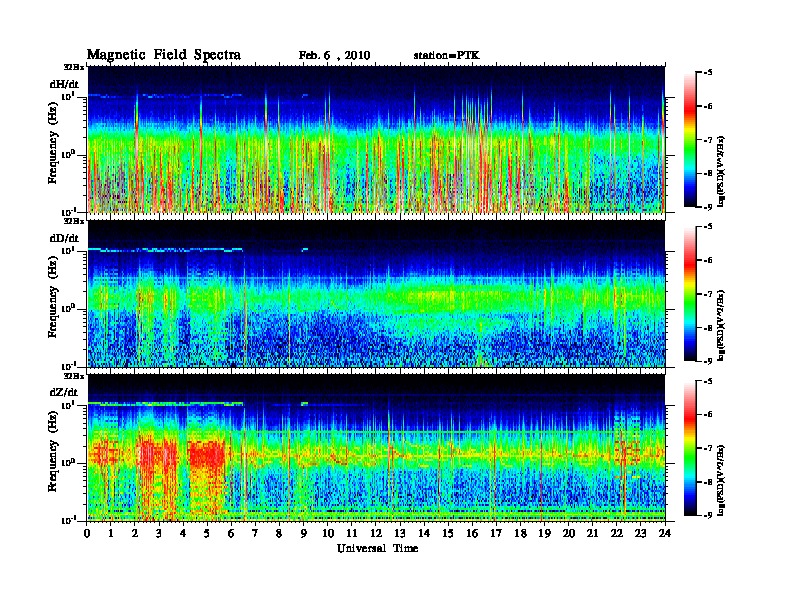Click the dZ/dt colorbar log PSD unit label
This screenshot has width=792, height=612.
point(722,480)
